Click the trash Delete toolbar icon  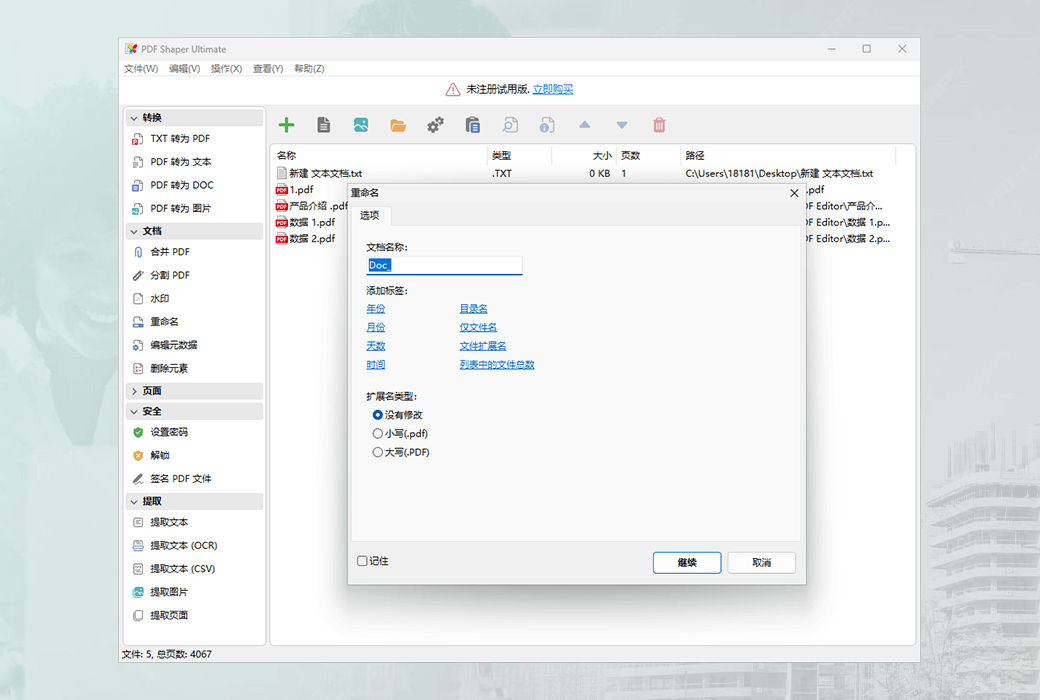pyautogui.click(x=659, y=124)
